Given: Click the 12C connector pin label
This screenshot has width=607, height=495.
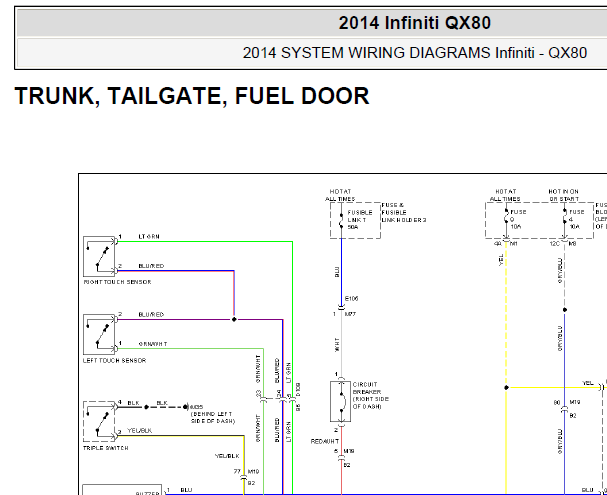Looking at the screenshot, I should pos(555,244).
